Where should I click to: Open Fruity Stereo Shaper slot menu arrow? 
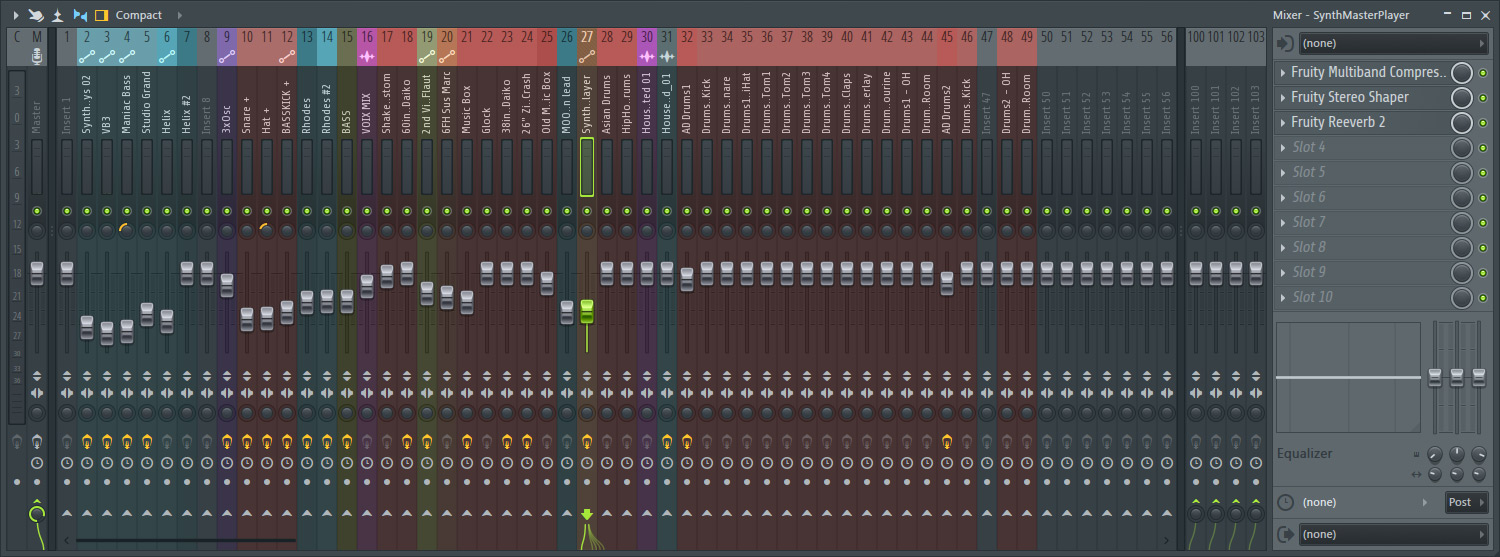click(x=1283, y=97)
